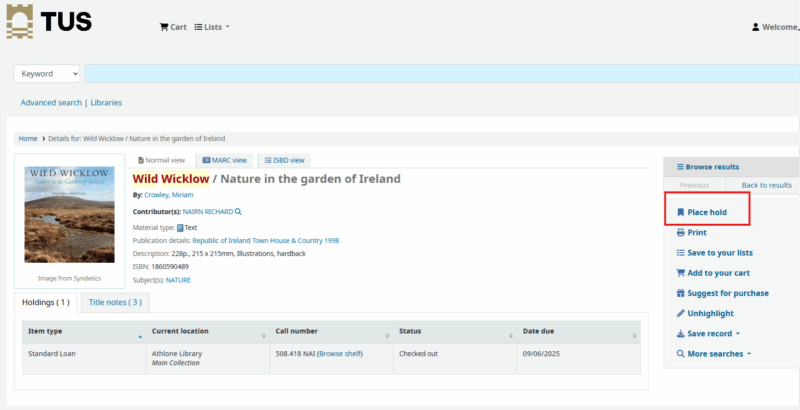Click the Save to your lists icon
The image size is (800, 410).
pos(680,252)
